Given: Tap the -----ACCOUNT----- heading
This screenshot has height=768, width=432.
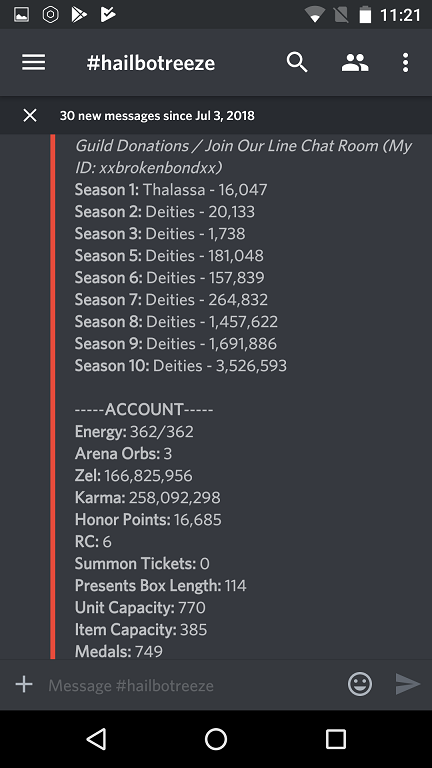Looking at the screenshot, I should 144,409.
